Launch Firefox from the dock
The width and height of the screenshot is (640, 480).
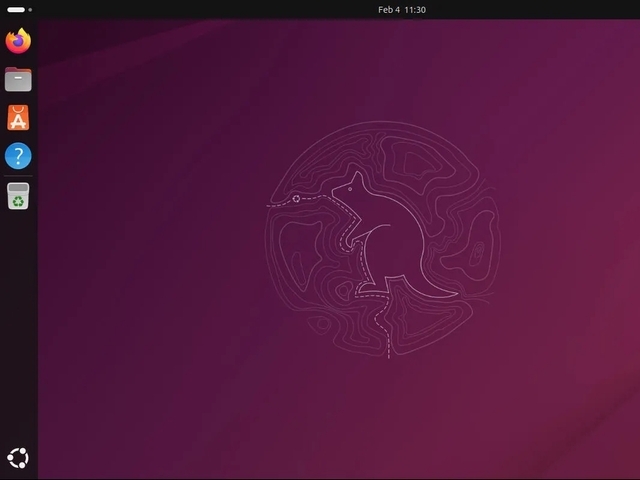tap(18, 41)
